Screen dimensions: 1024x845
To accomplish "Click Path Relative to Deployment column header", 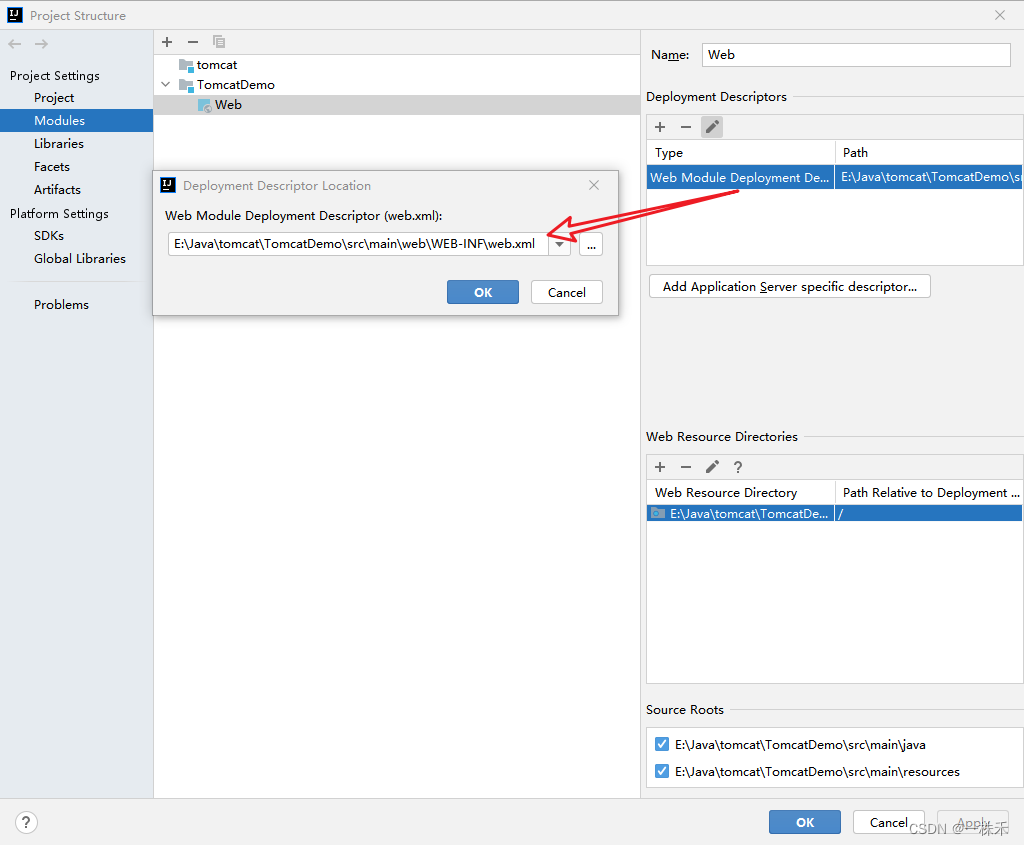I will [929, 492].
